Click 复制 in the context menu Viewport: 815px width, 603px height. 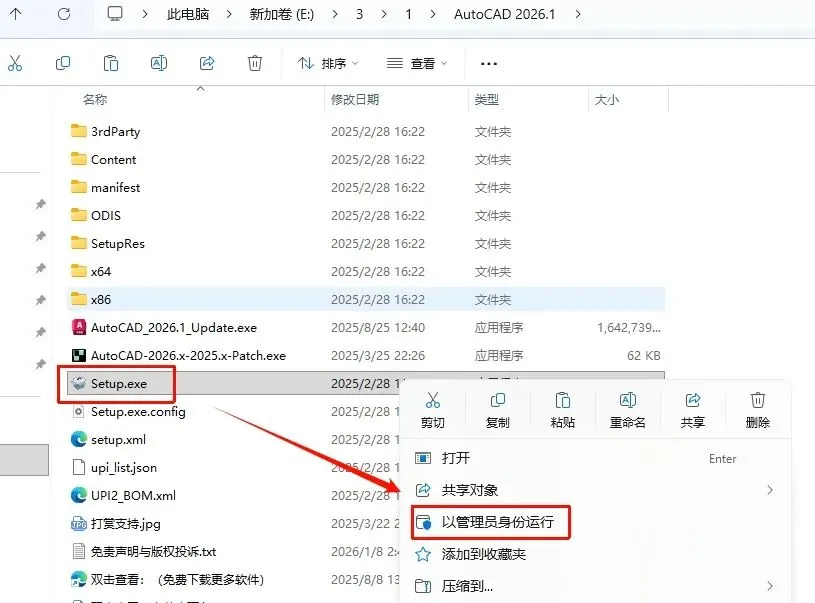(497, 410)
